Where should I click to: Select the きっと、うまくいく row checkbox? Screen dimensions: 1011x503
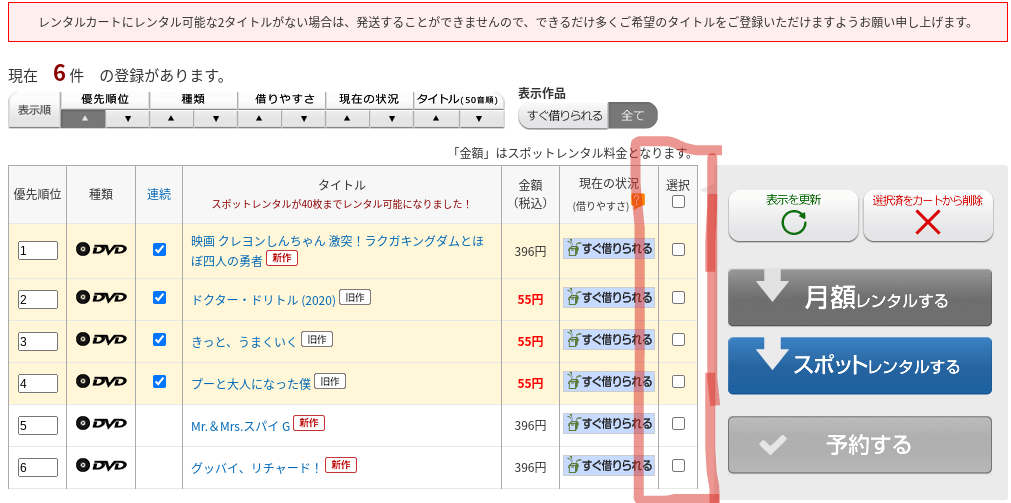(x=678, y=339)
